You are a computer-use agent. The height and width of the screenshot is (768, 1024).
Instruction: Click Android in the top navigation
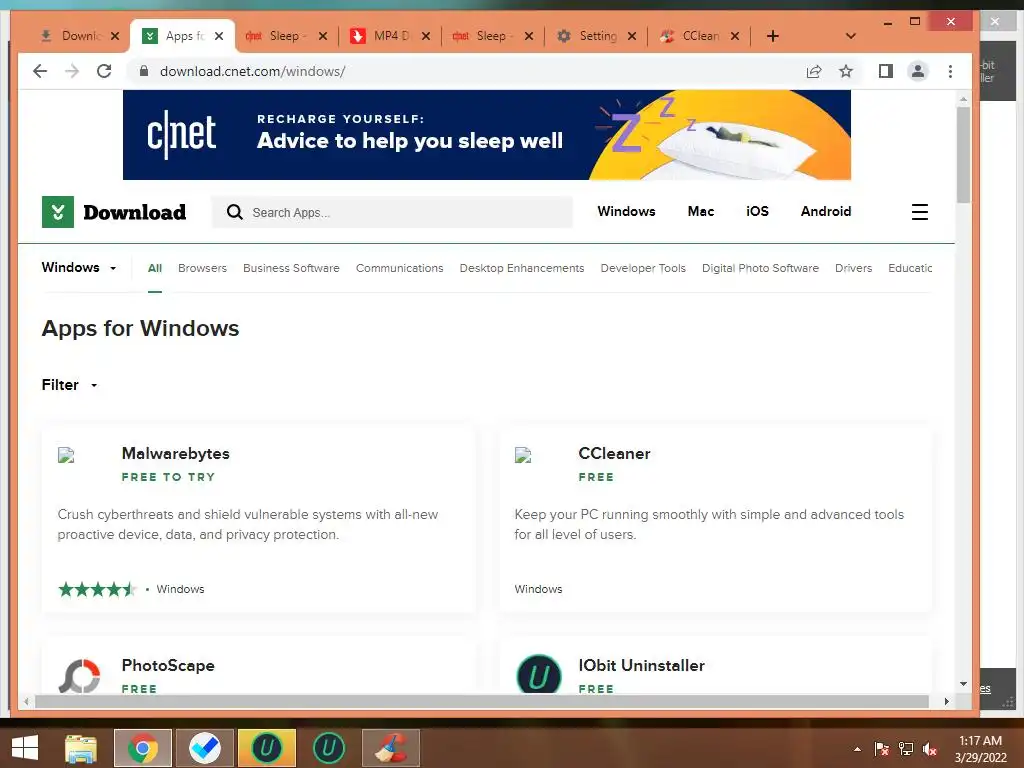pyautogui.click(x=826, y=212)
